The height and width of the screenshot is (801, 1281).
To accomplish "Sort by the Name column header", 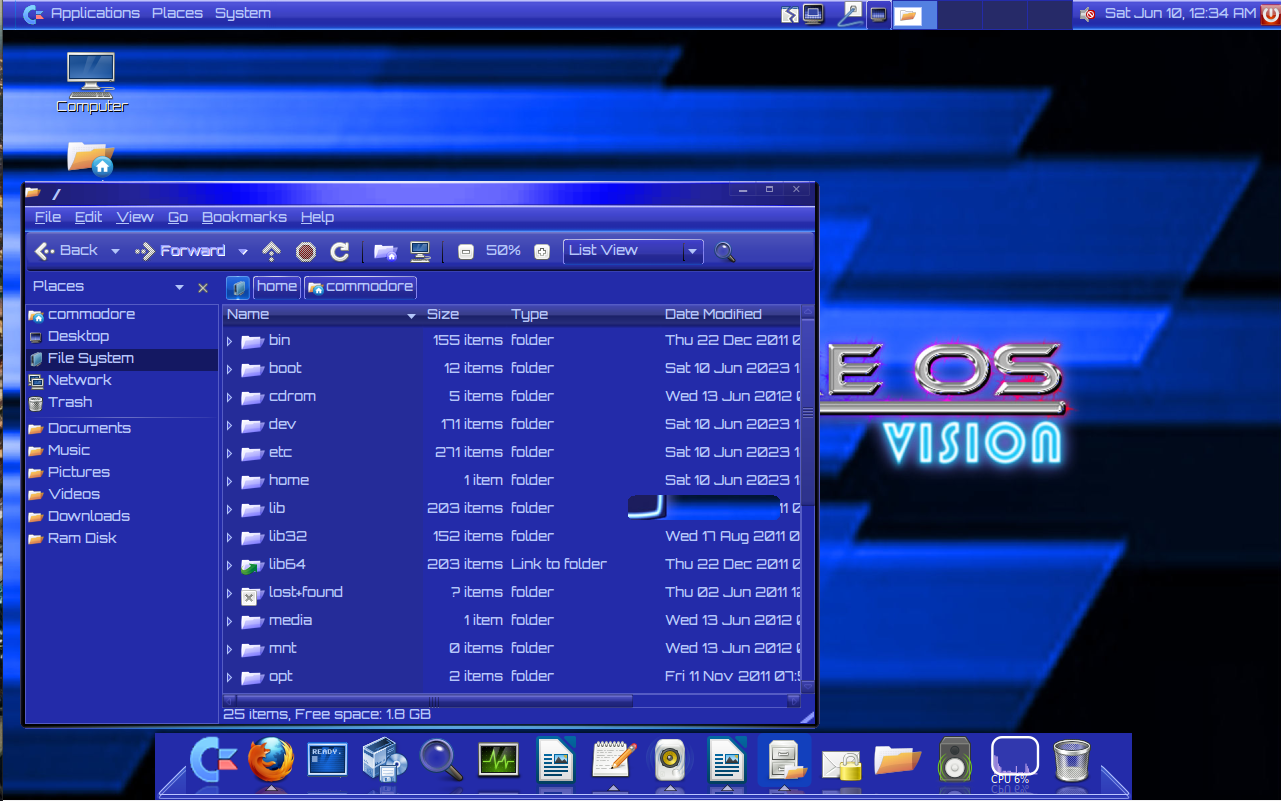I will [322, 314].
